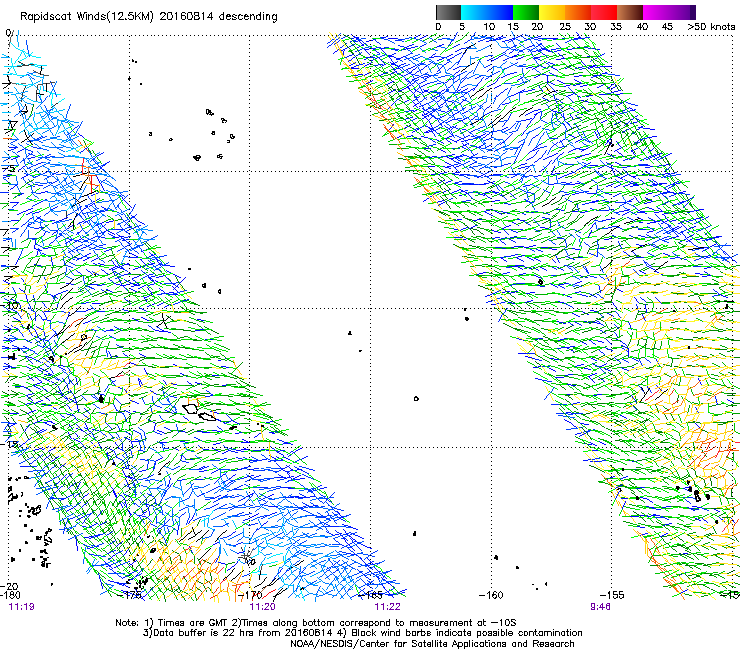Image resolution: width=740 pixels, height=650 pixels.
Task: Click the "30" label under the color bar
Action: coord(590,27)
